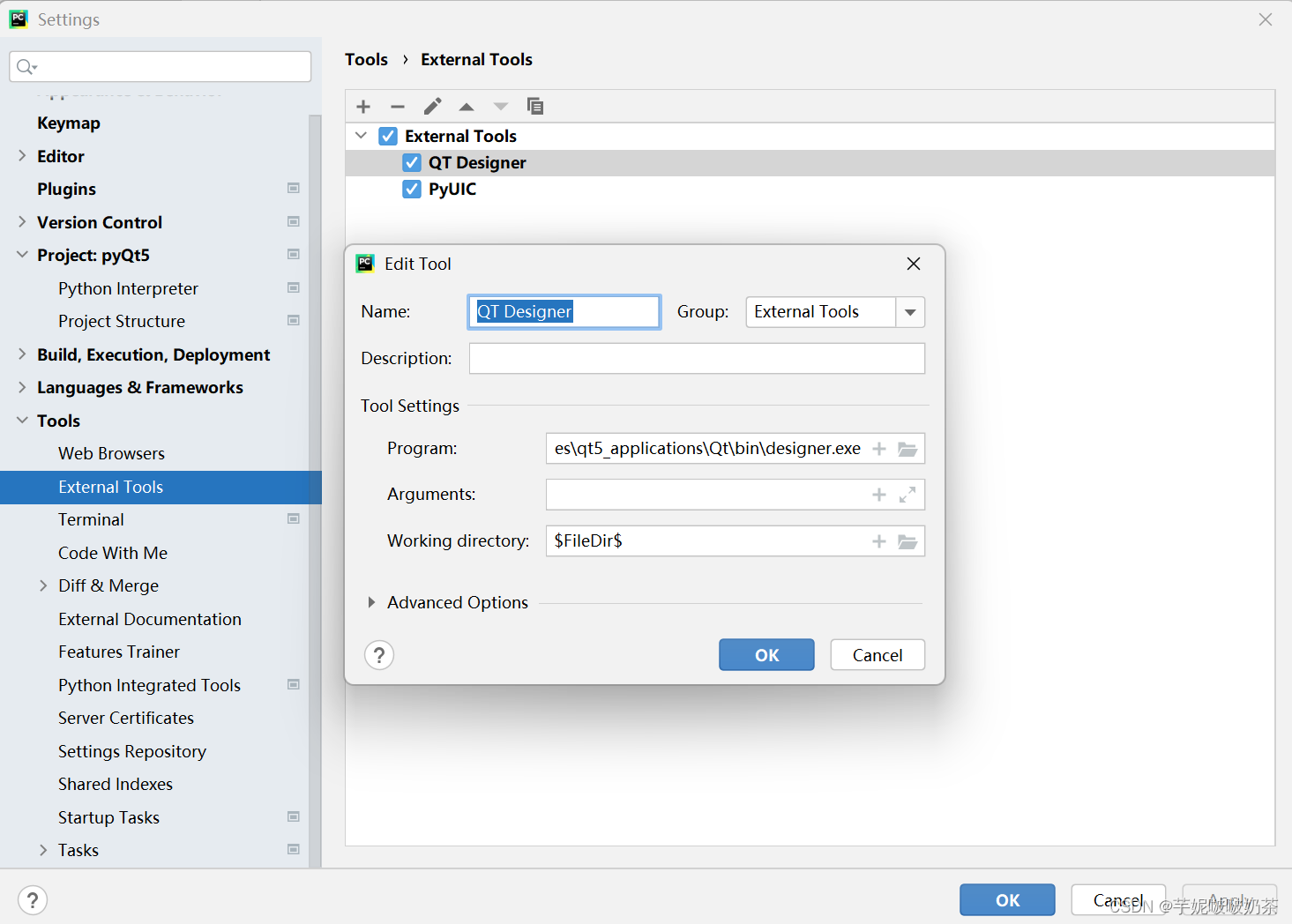Click project-level icon beside Python Integrated Tools
Viewport: 1292px width, 924px height.
294,684
